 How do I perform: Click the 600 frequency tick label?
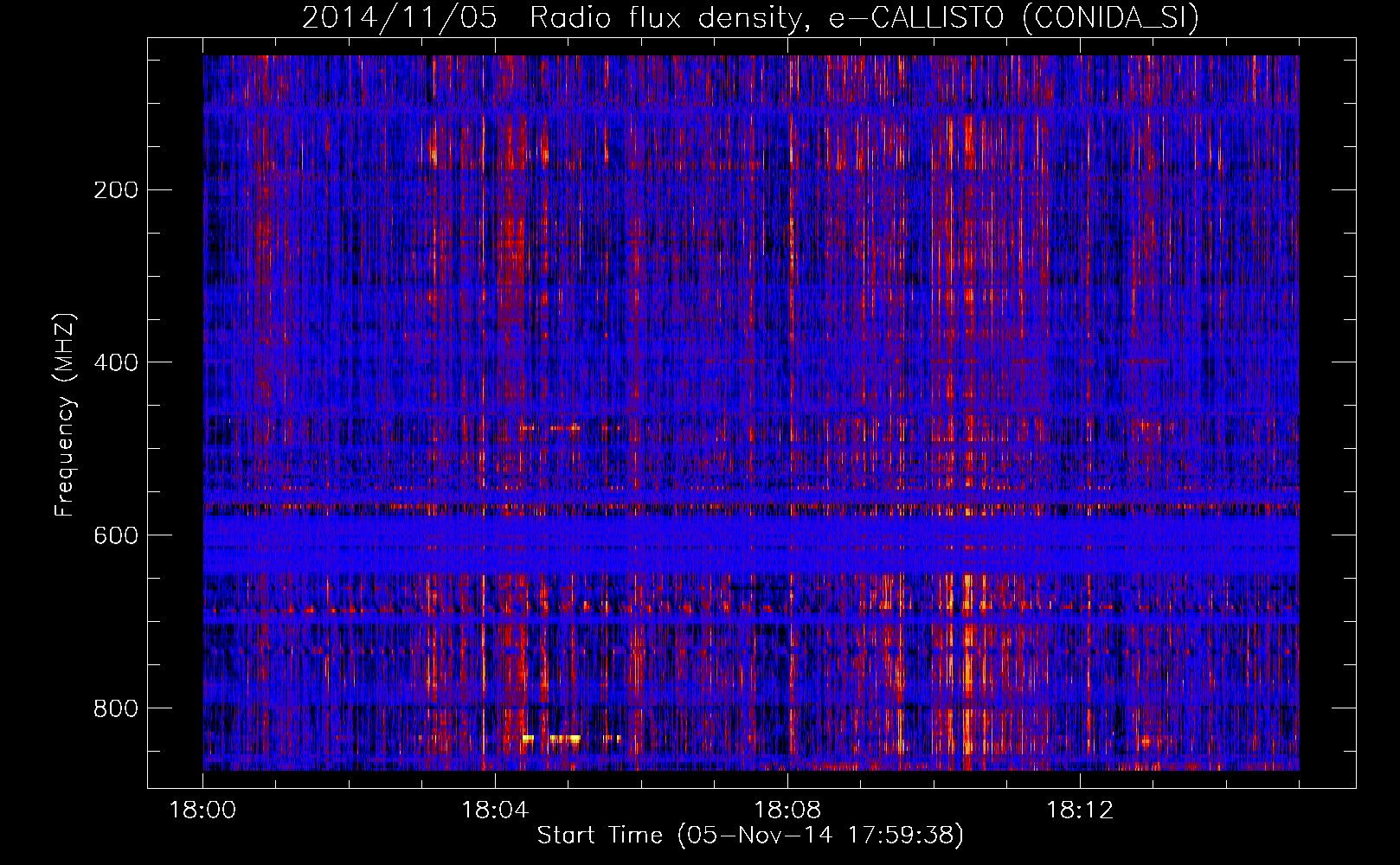(x=116, y=535)
